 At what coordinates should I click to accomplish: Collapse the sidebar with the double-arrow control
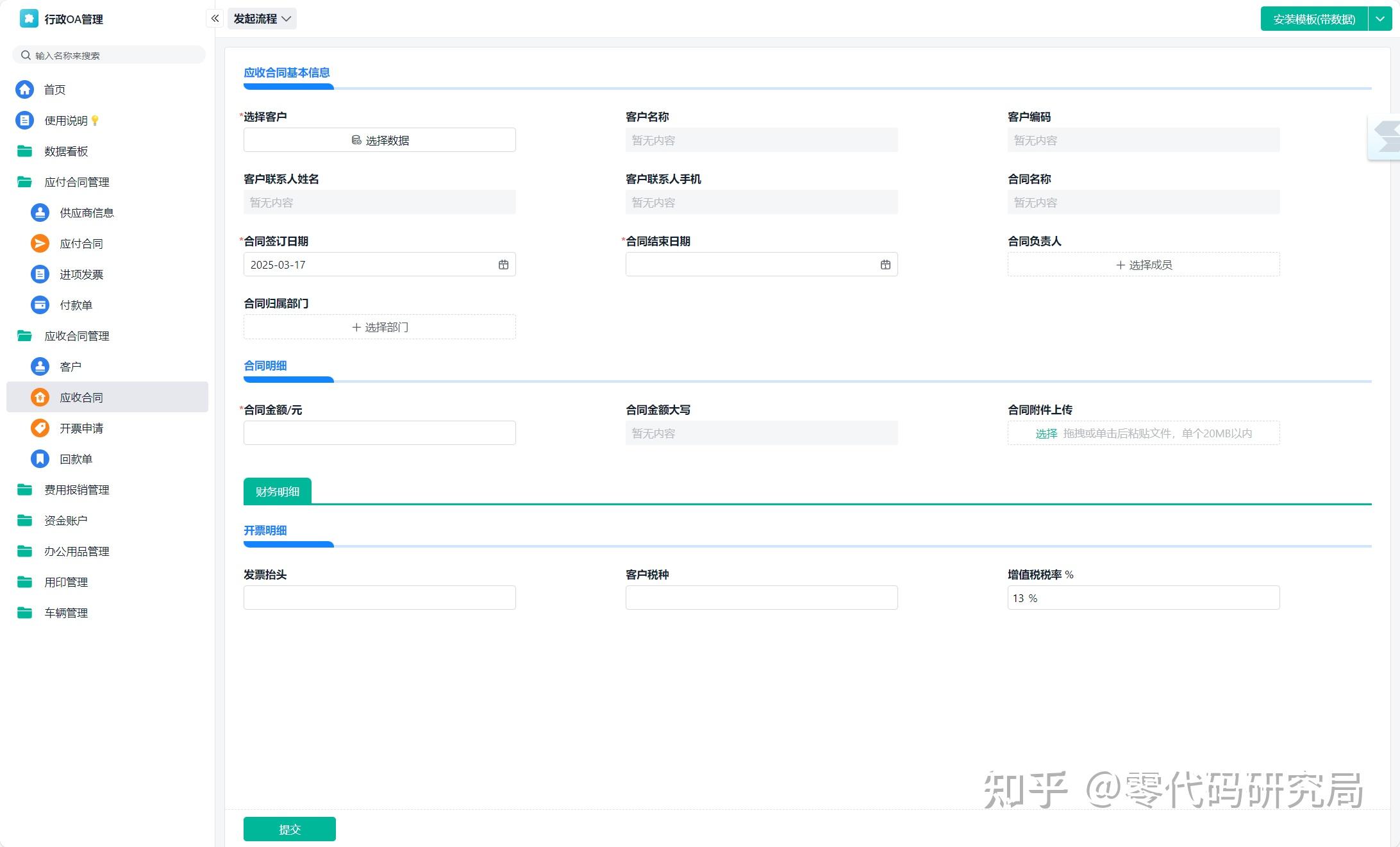(215, 18)
